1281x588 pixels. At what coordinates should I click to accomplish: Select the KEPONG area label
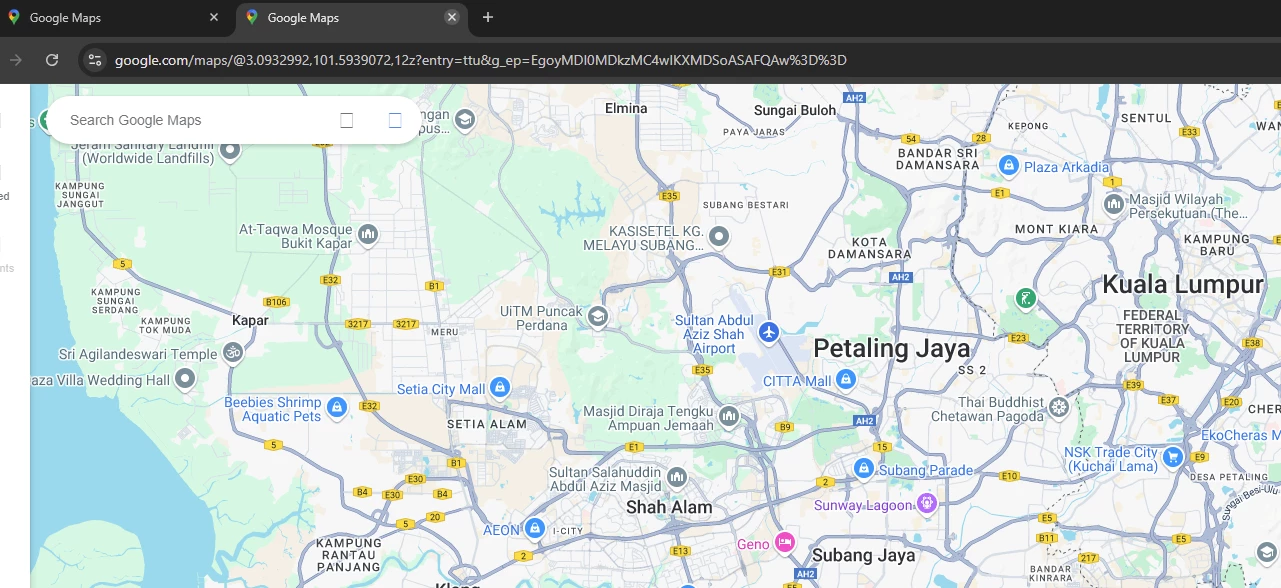click(1028, 126)
